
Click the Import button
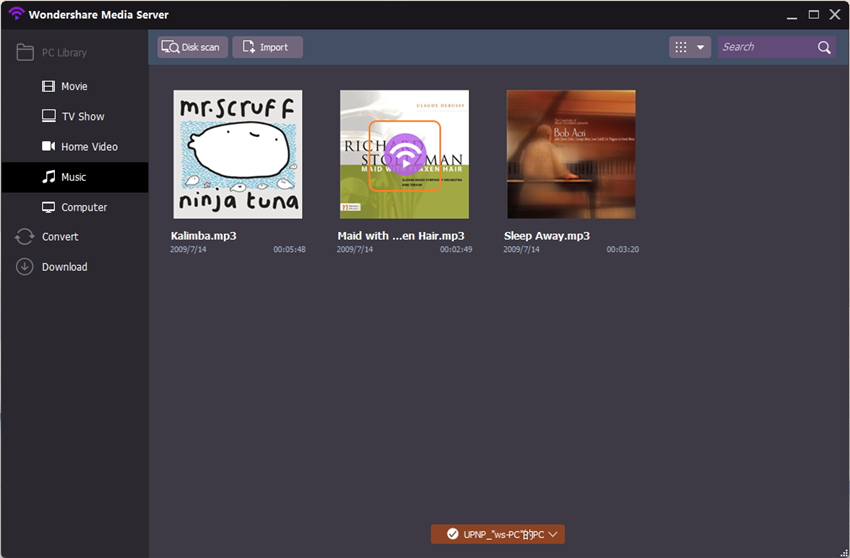tap(267, 47)
